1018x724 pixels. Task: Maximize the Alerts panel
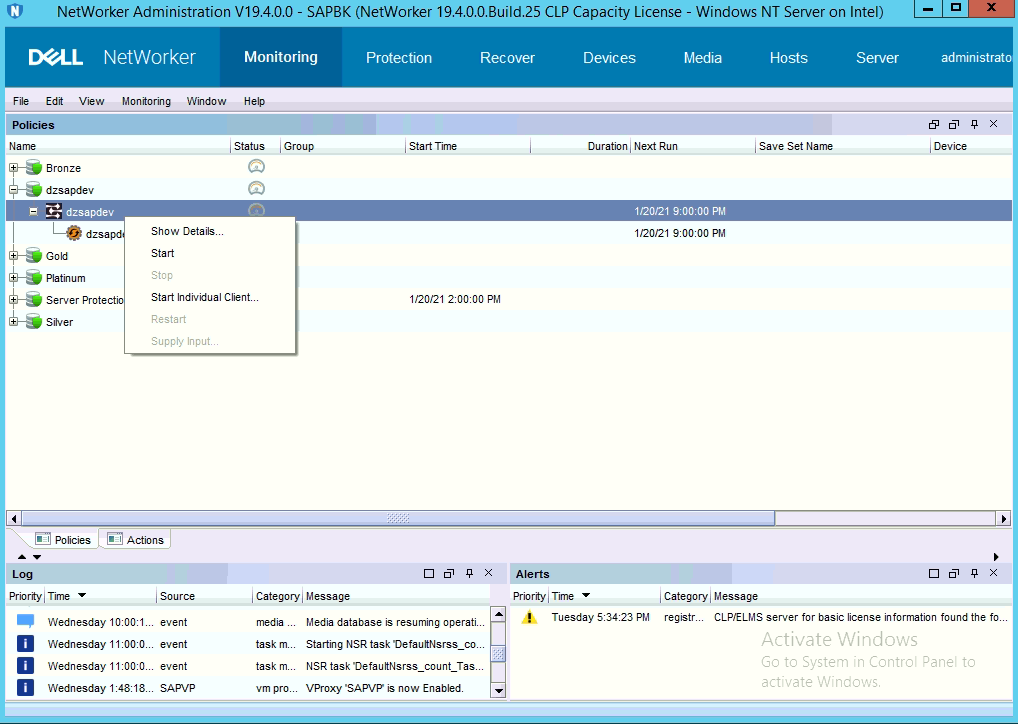click(x=933, y=574)
